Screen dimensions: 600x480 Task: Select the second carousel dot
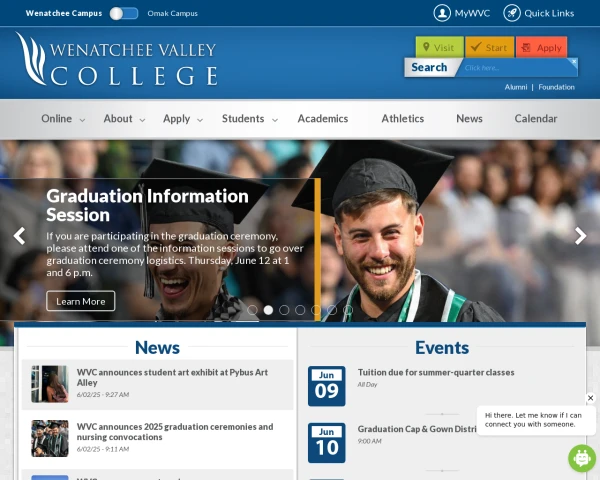[x=268, y=310]
